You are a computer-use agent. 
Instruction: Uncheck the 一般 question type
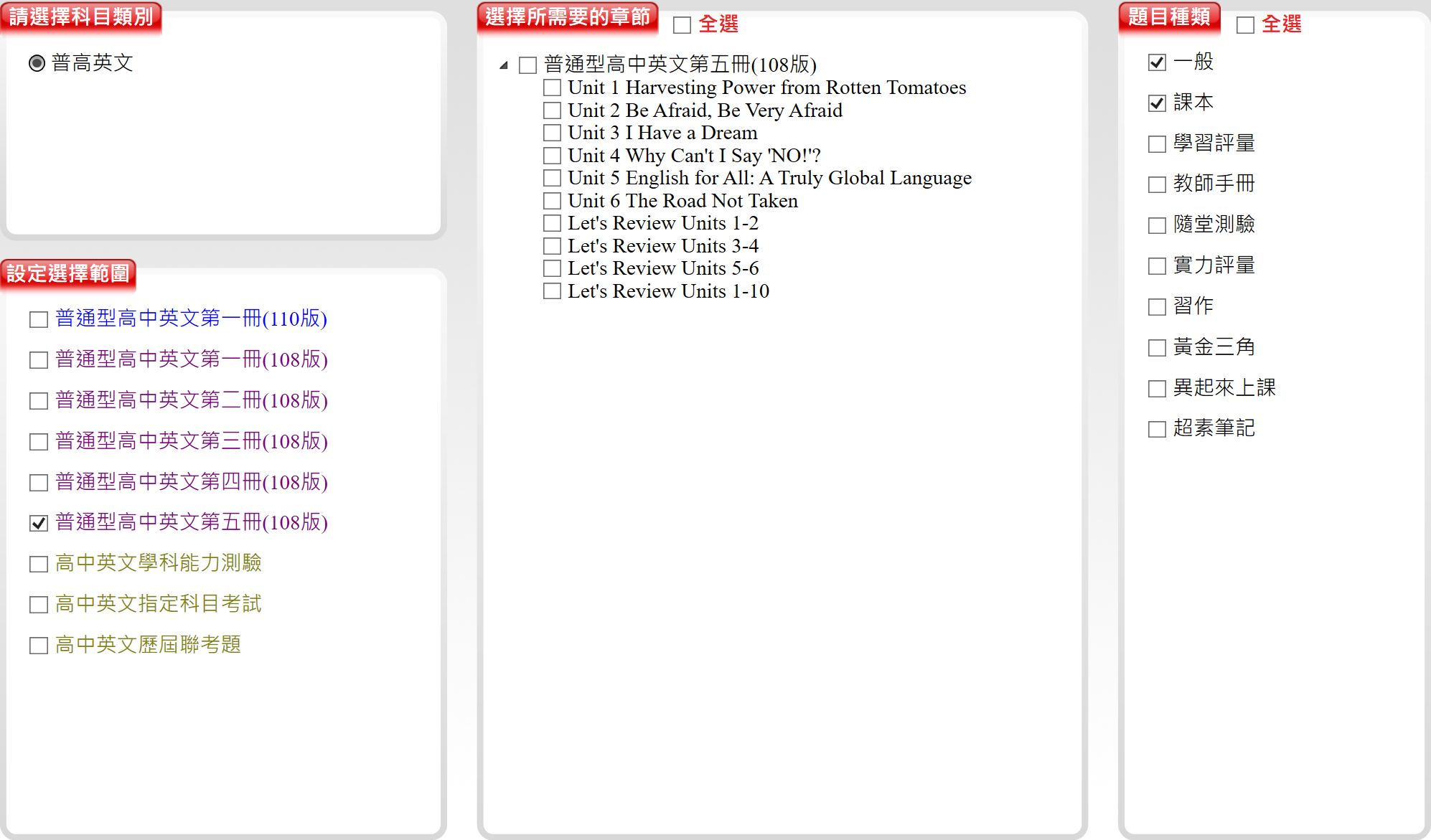(1157, 62)
